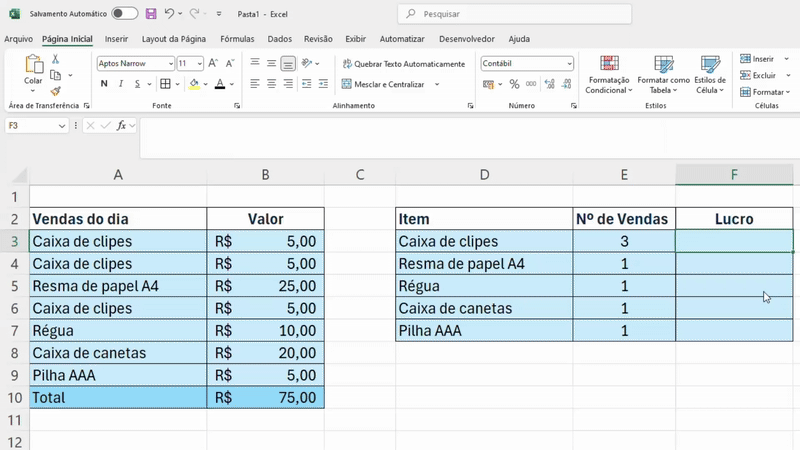Viewport: 800px width, 450px height.
Task: Expand the Name Box dropdown for F3
Action: (62, 126)
